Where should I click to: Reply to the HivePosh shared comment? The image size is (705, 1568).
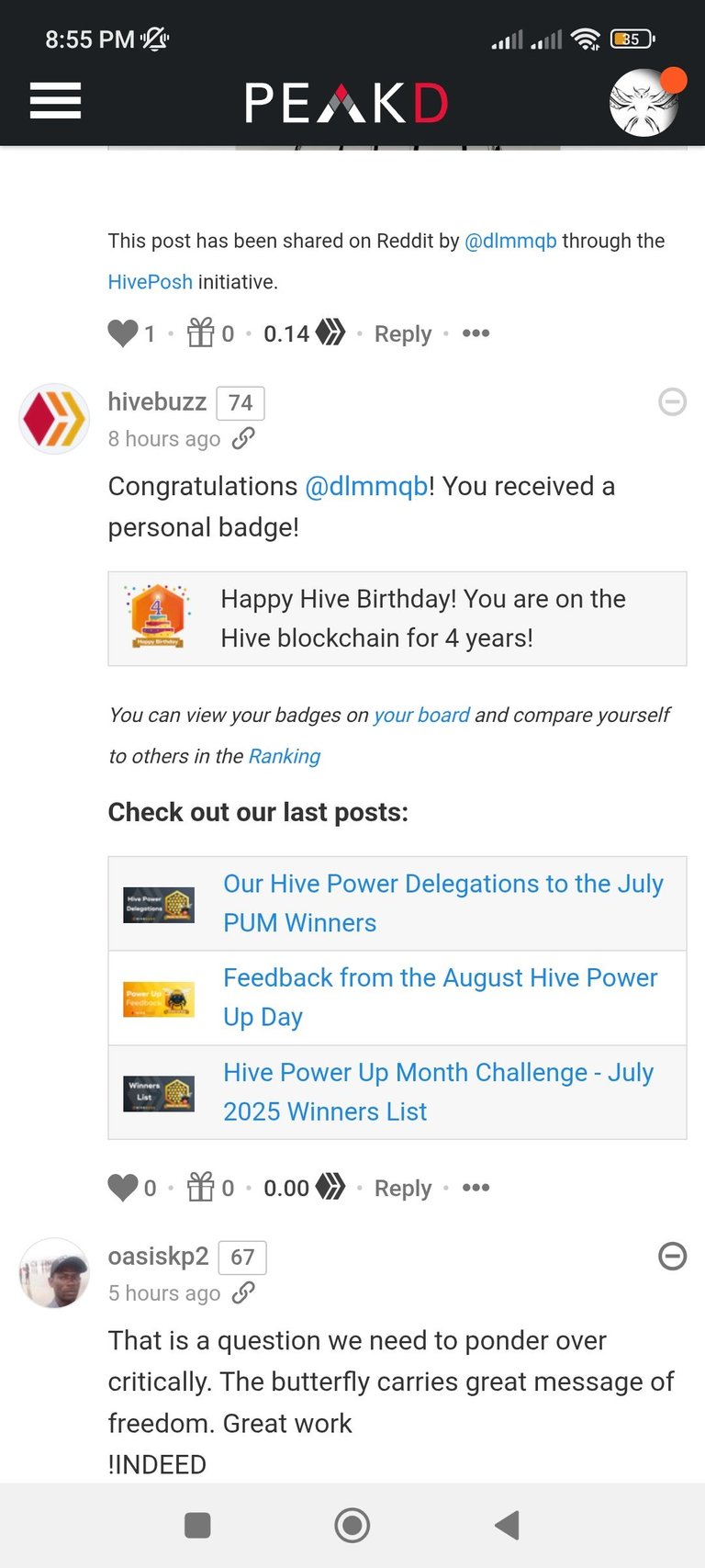(403, 333)
